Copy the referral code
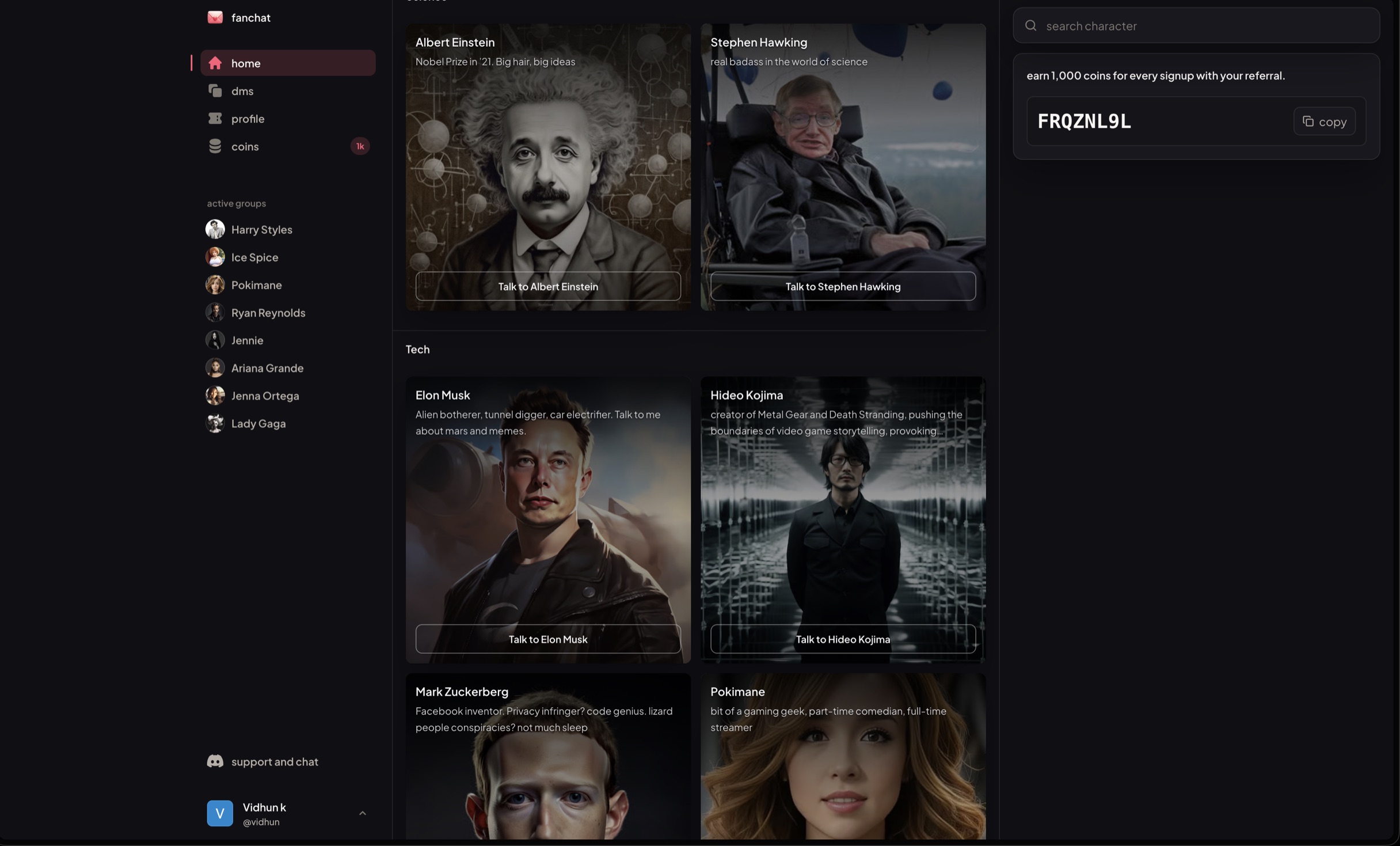The width and height of the screenshot is (1400, 846). [1324, 121]
